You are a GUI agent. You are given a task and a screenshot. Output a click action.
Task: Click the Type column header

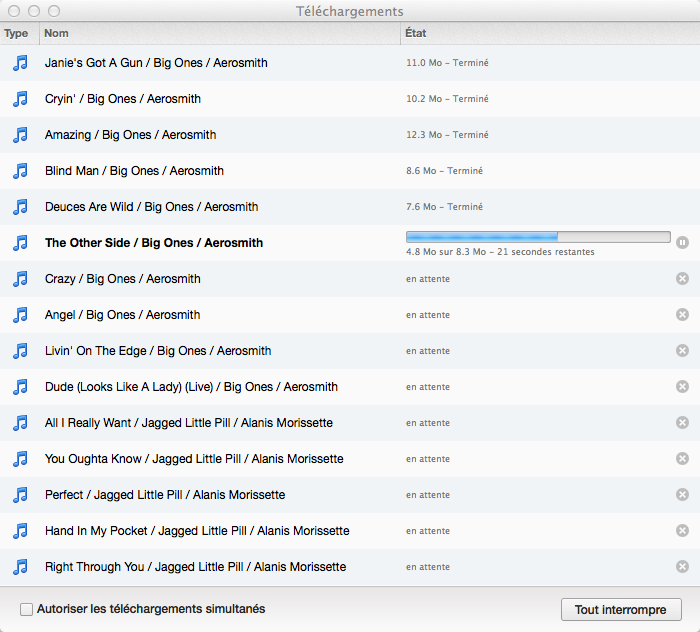click(20, 33)
